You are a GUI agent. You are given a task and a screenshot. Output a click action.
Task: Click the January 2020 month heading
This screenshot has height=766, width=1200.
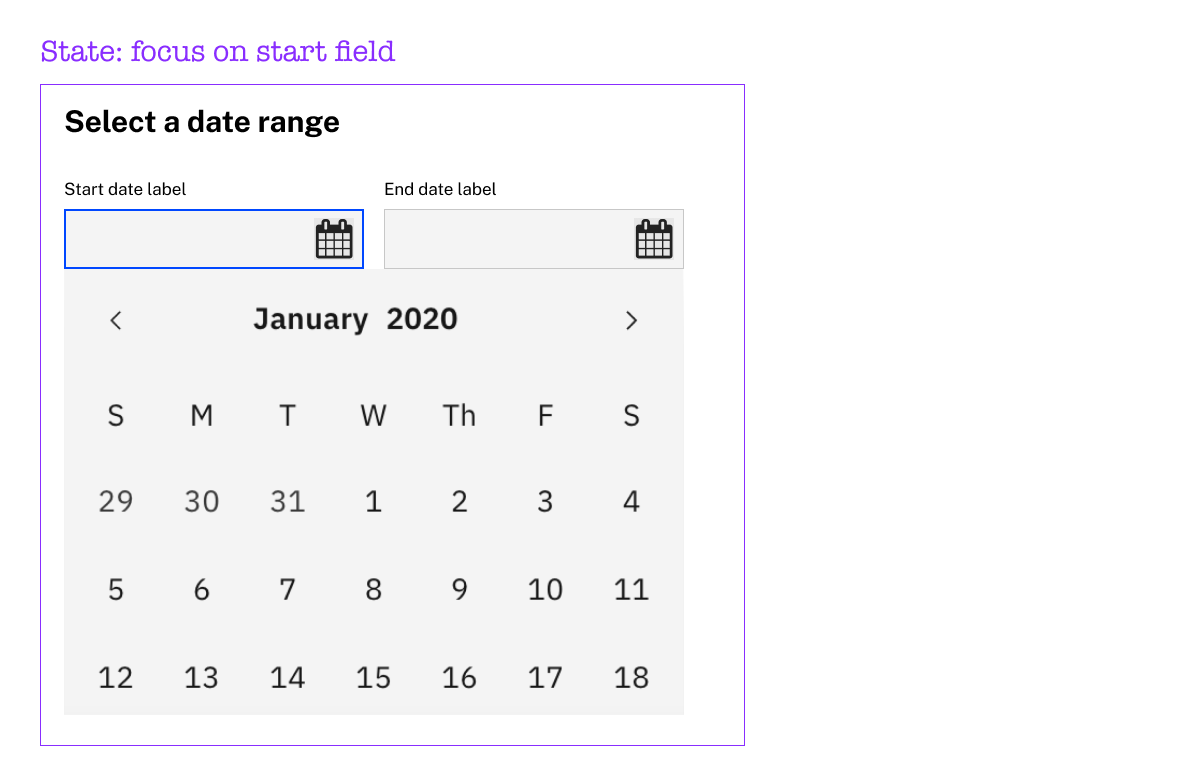pos(355,319)
